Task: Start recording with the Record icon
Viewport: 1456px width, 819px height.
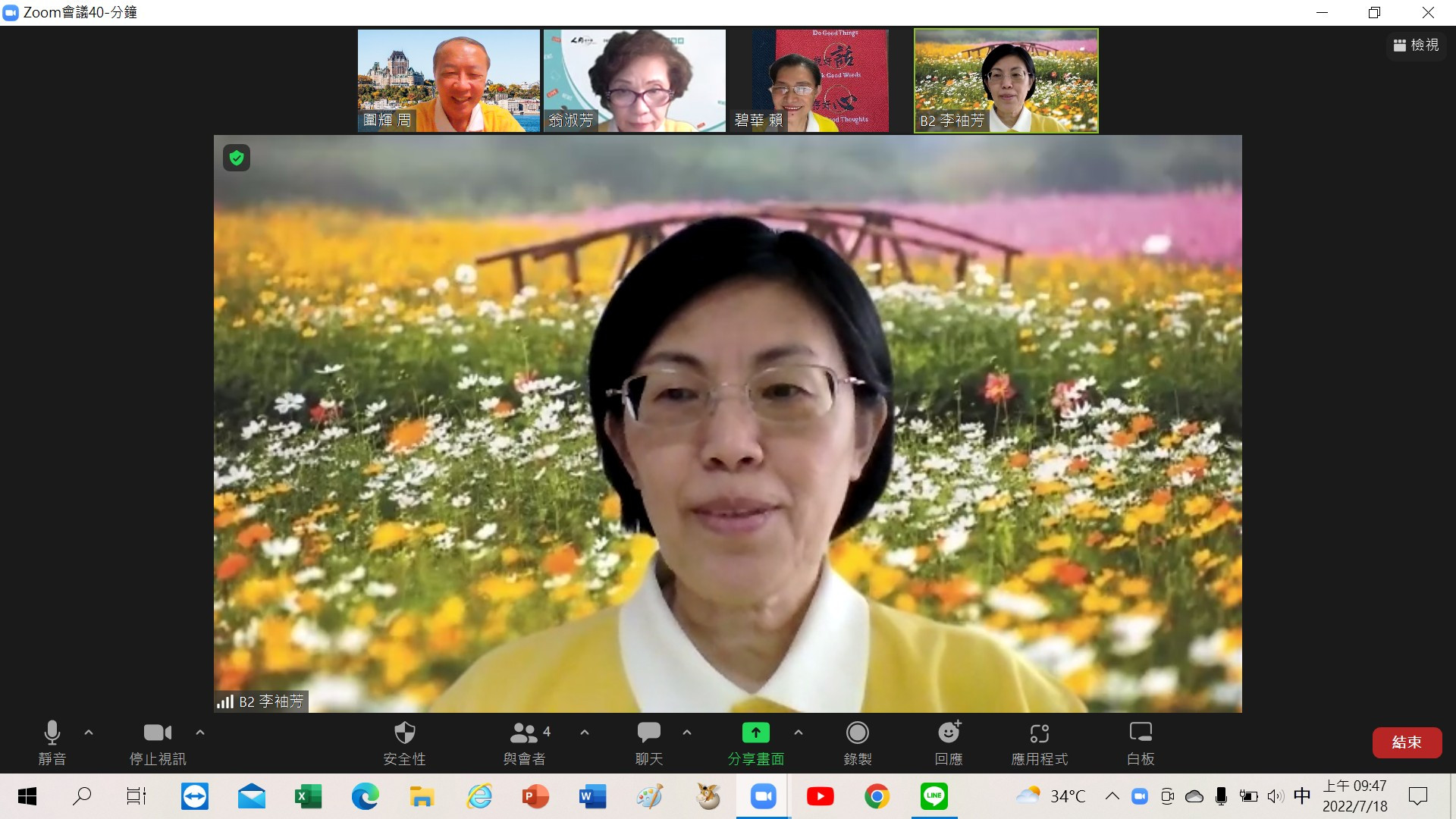Action: point(857,733)
